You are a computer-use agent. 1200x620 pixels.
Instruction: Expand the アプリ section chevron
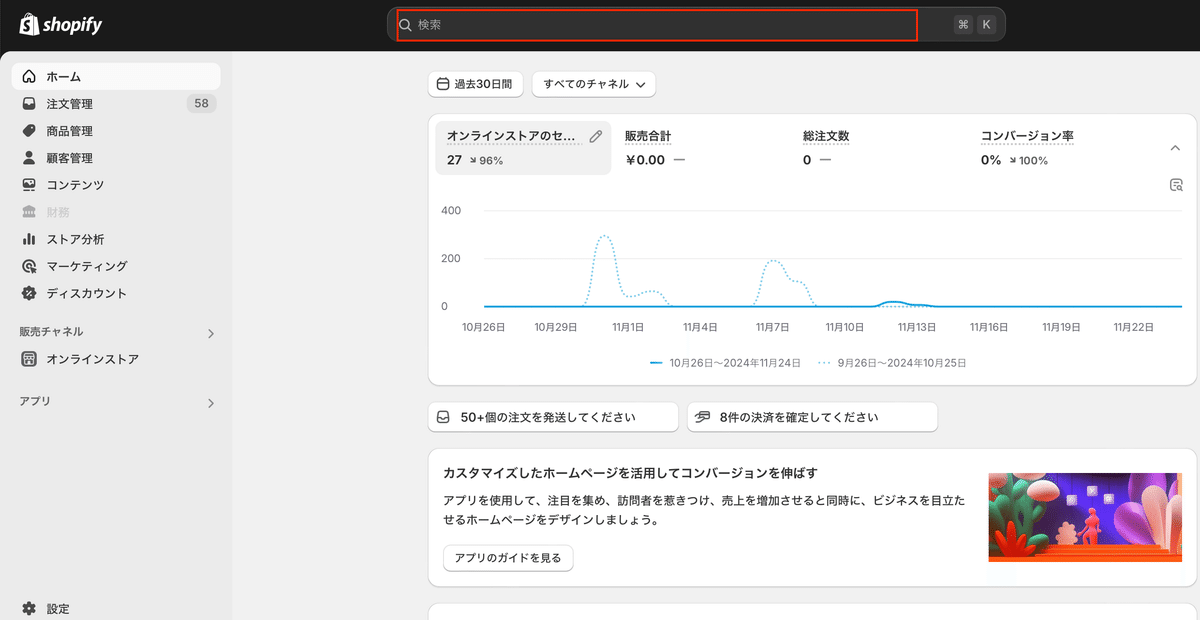210,403
